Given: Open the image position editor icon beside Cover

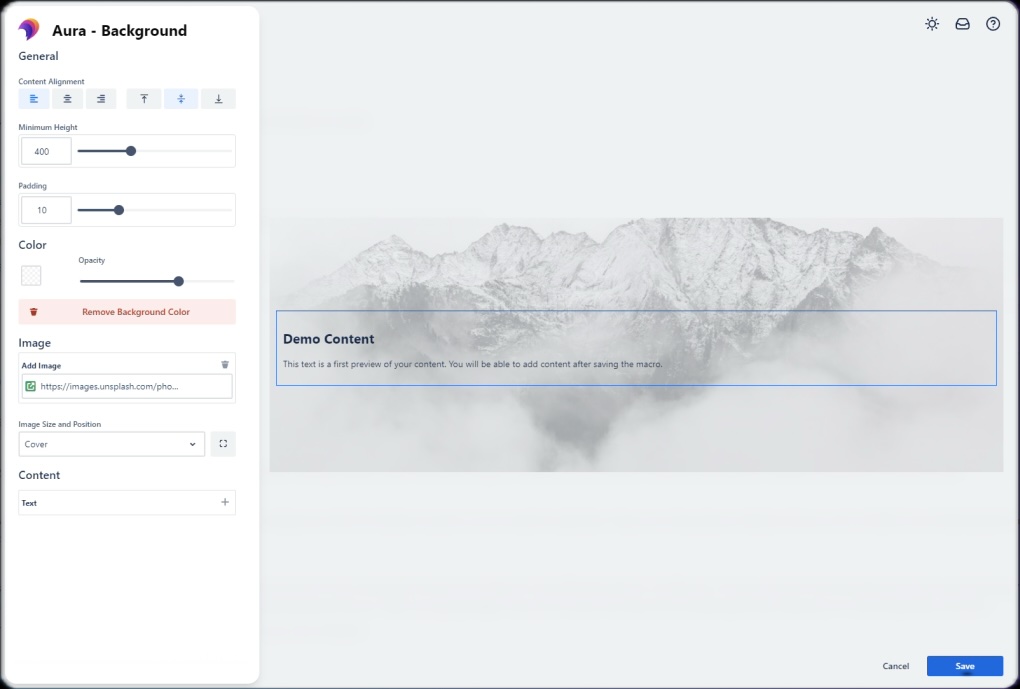Looking at the screenshot, I should pyautogui.click(x=222, y=443).
